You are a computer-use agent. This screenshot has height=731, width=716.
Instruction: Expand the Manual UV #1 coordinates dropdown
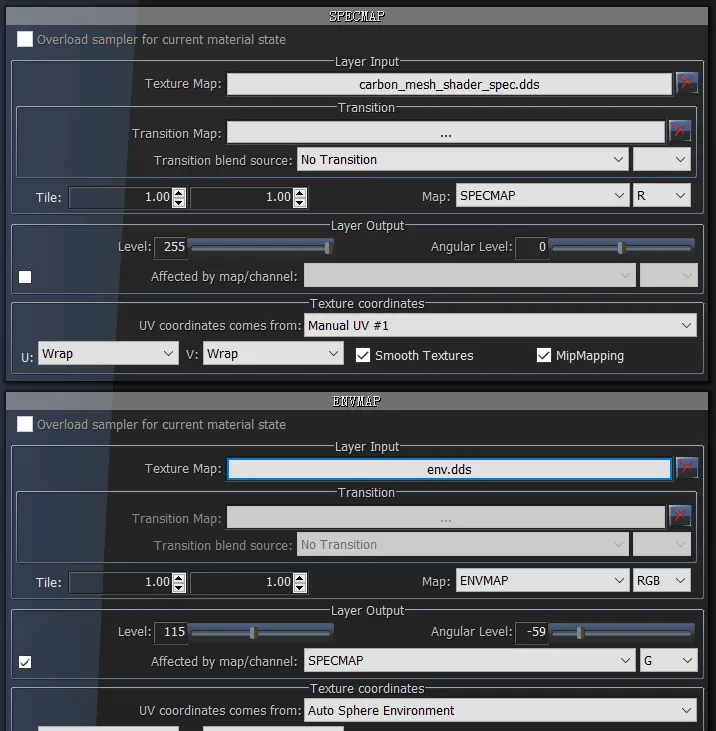coord(500,325)
